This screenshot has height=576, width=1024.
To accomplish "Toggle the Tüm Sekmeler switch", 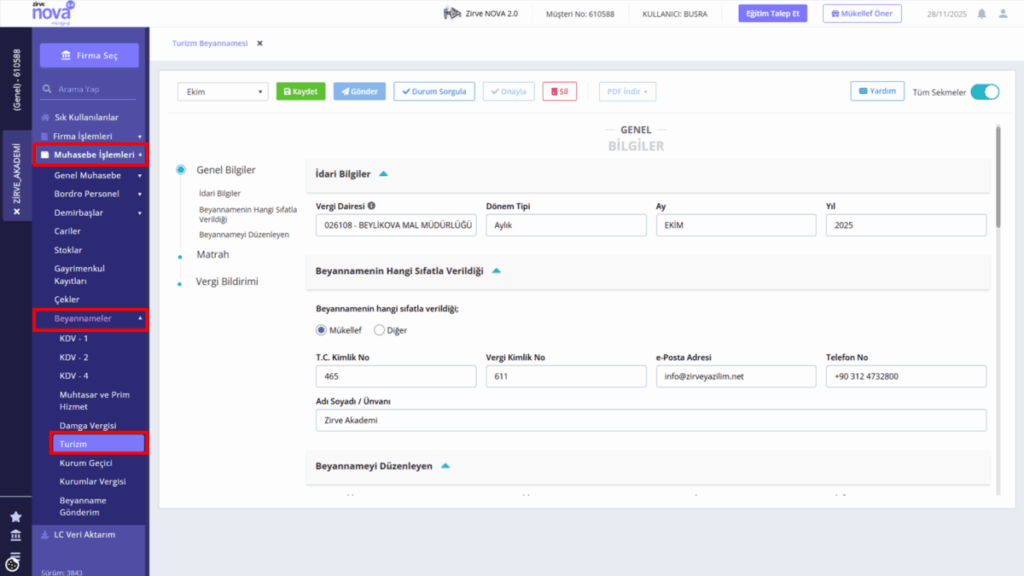I will (985, 92).
